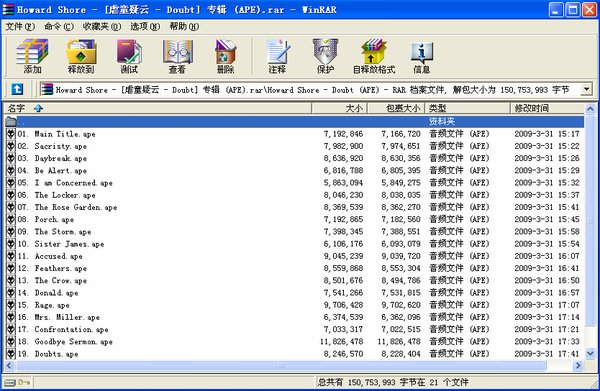
Task: Open the File (文件) menu
Action: (x=20, y=26)
